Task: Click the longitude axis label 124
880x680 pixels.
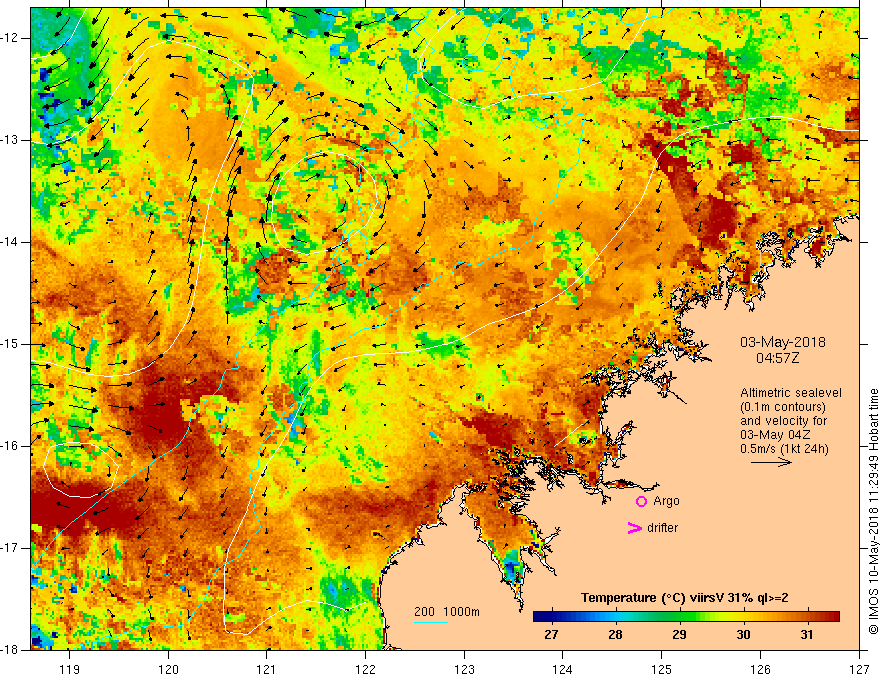Action: 562,669
